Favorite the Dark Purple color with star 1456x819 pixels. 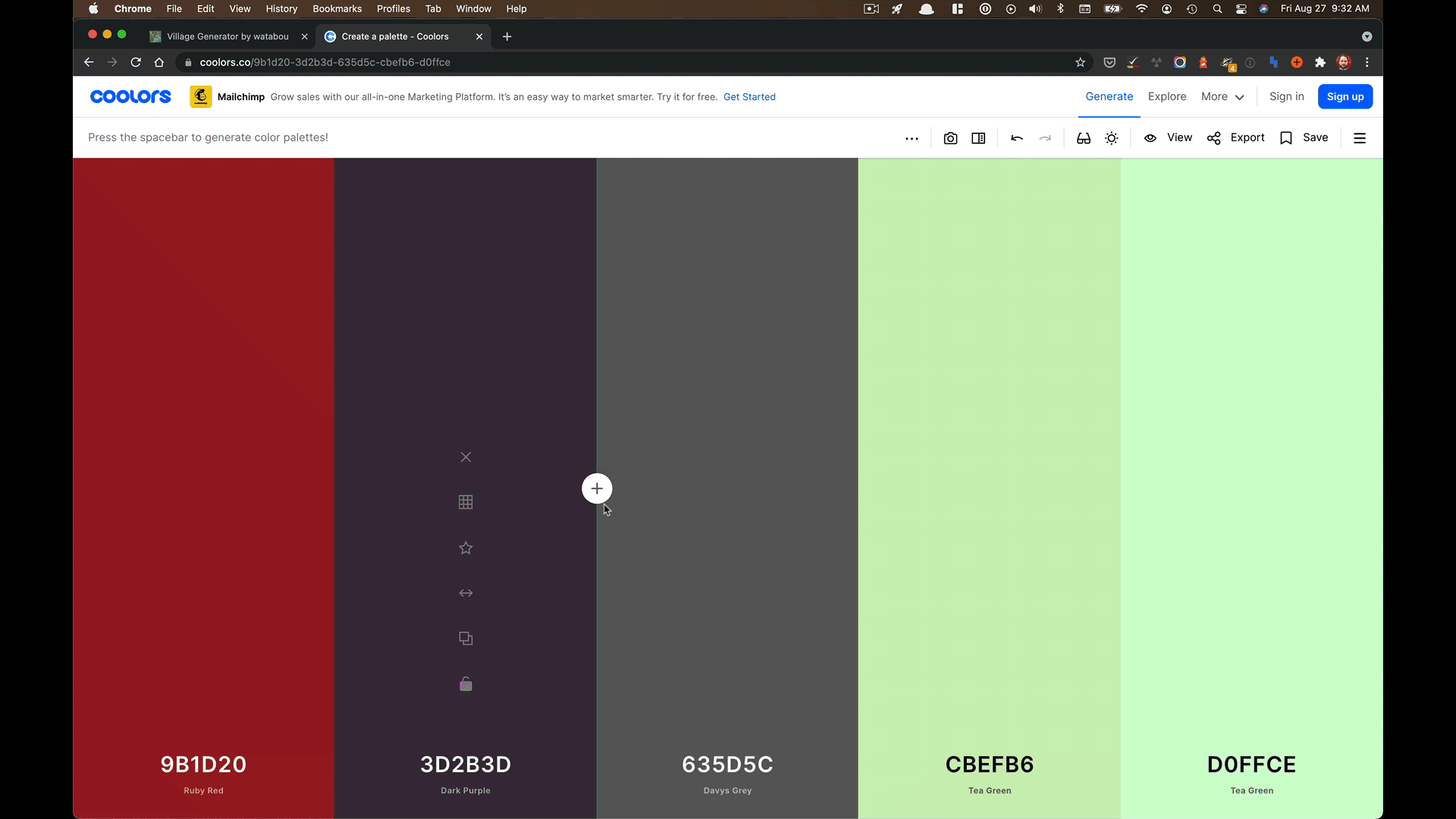(466, 548)
